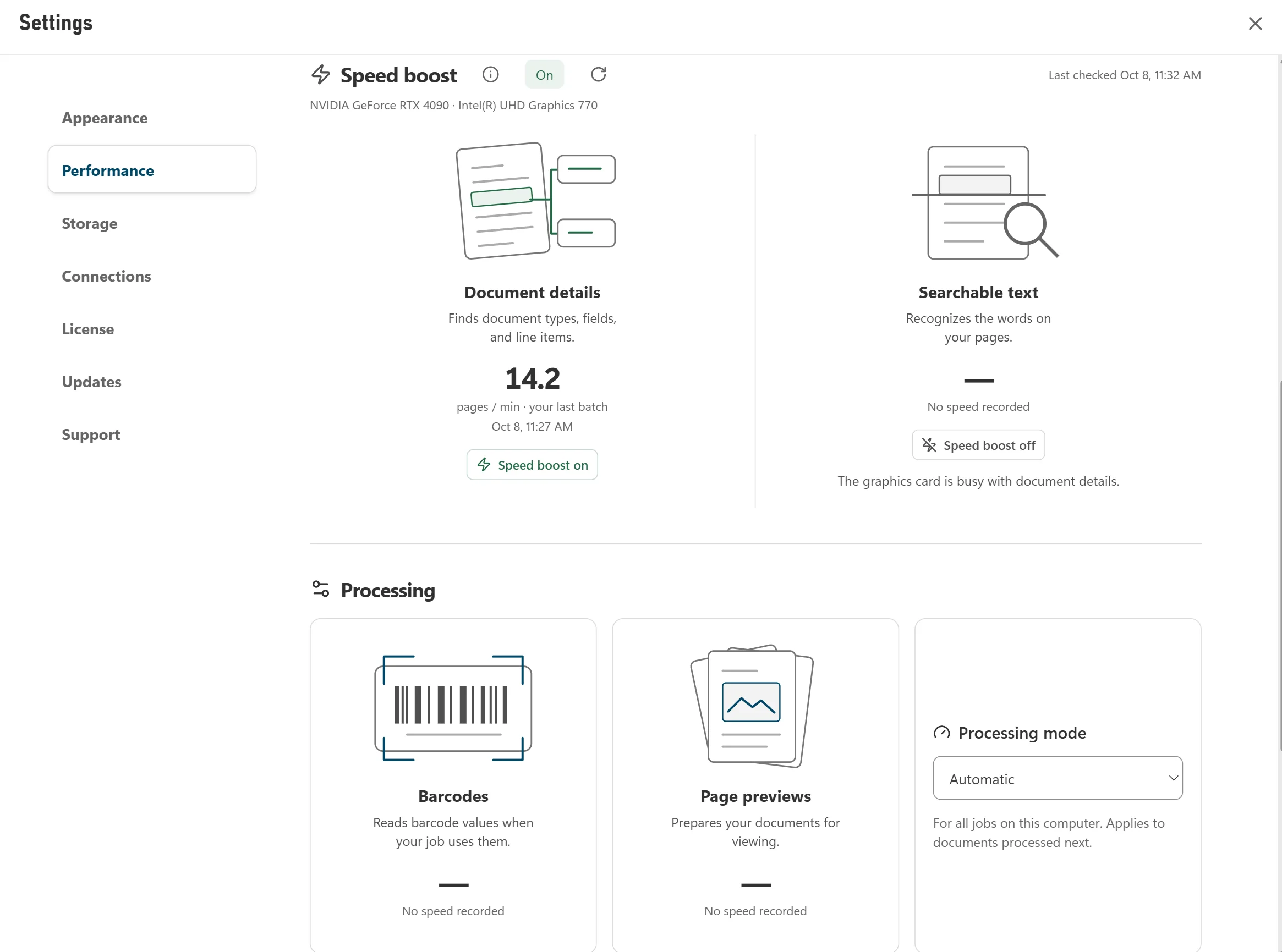
Task: Click the Page previews illustration
Action: [752, 707]
